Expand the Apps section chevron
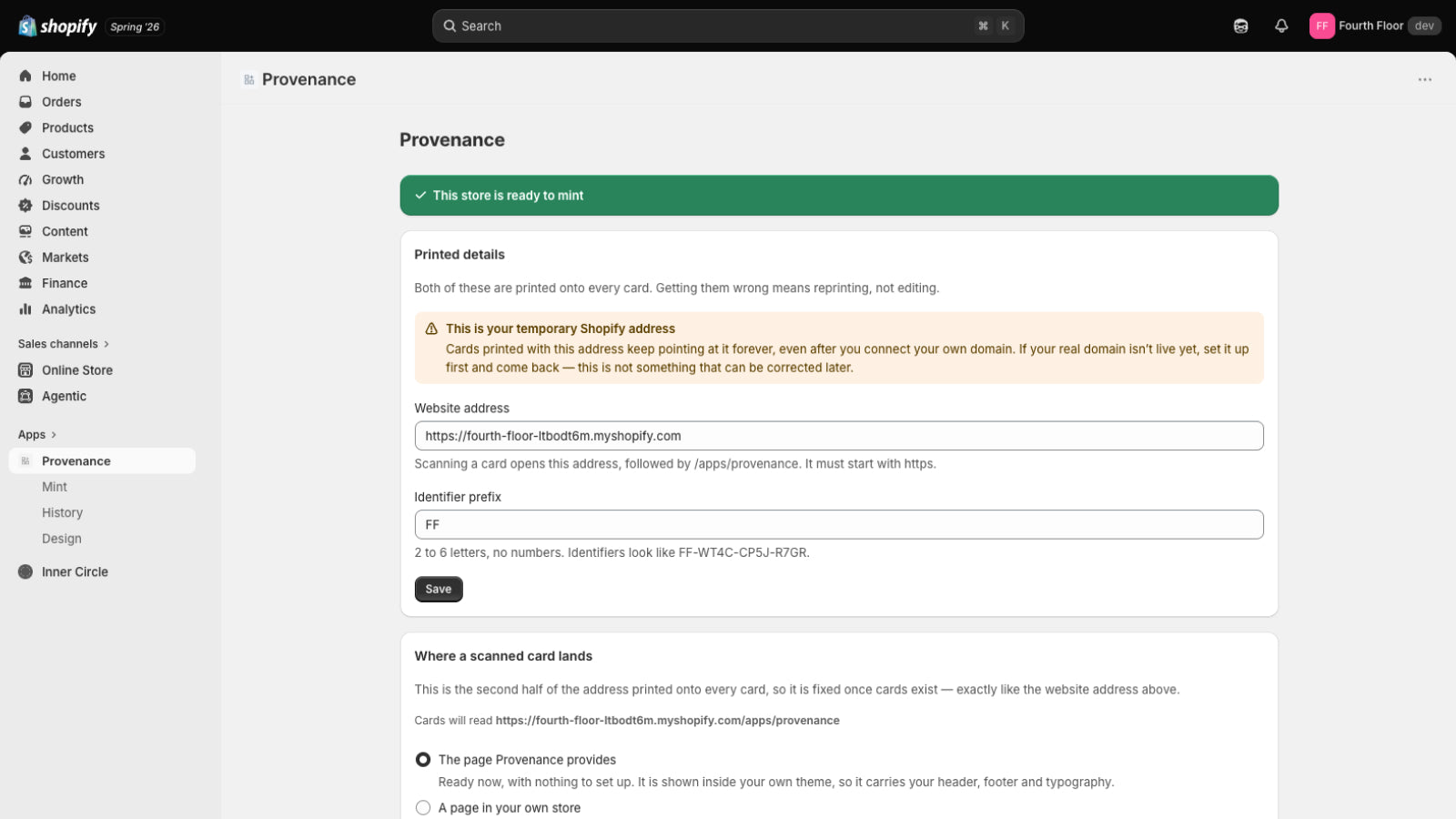 pyautogui.click(x=54, y=435)
